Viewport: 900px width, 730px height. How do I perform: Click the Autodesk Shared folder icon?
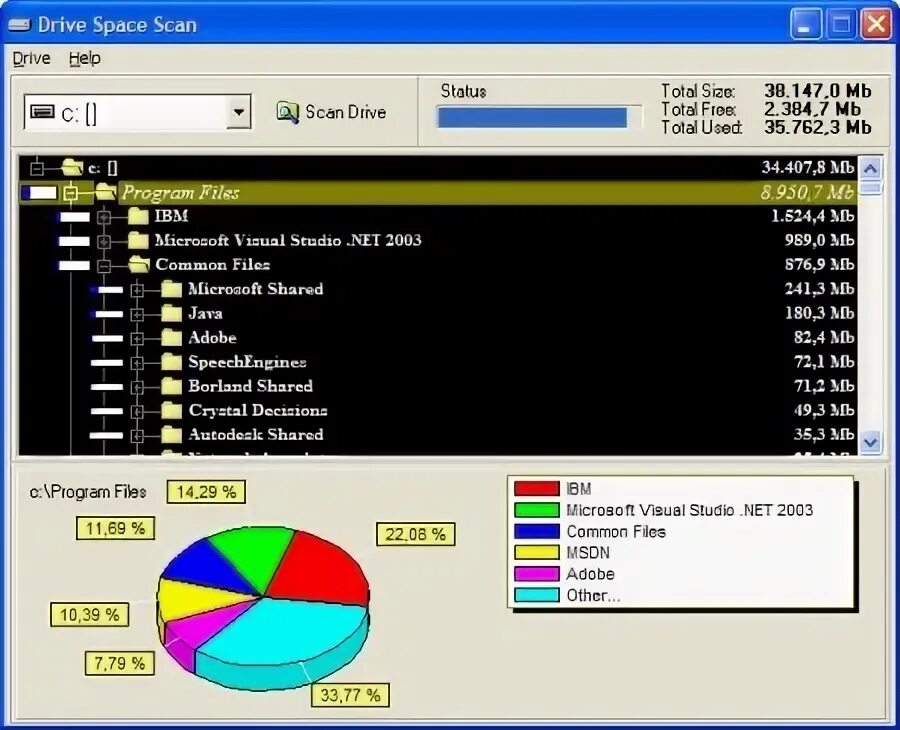click(171, 435)
